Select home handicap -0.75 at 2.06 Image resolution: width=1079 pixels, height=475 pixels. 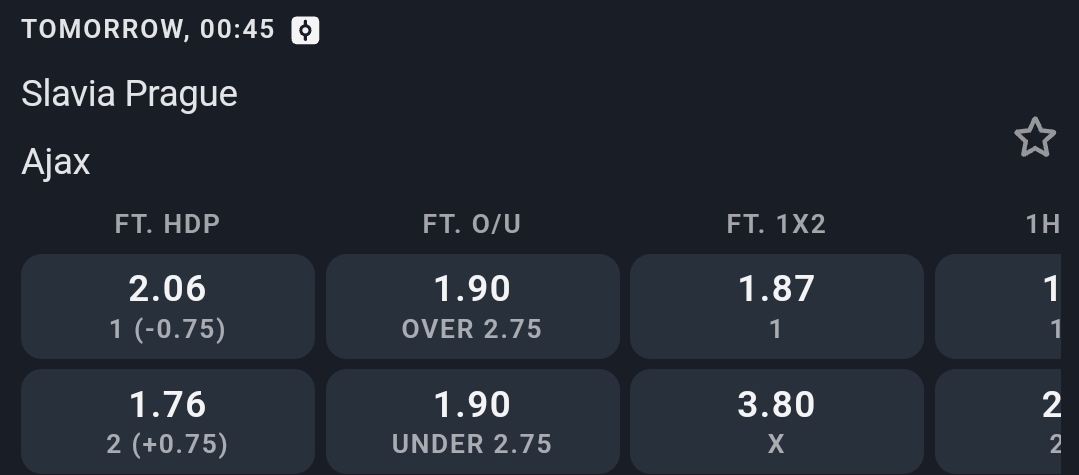click(168, 305)
